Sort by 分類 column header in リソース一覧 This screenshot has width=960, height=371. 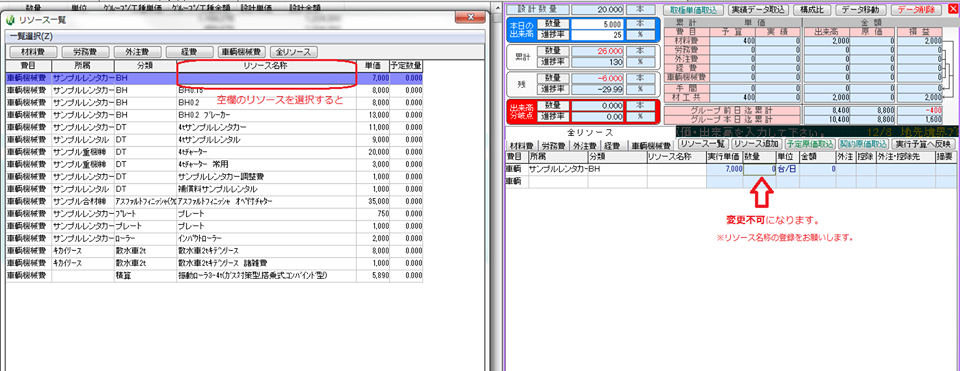tap(145, 66)
